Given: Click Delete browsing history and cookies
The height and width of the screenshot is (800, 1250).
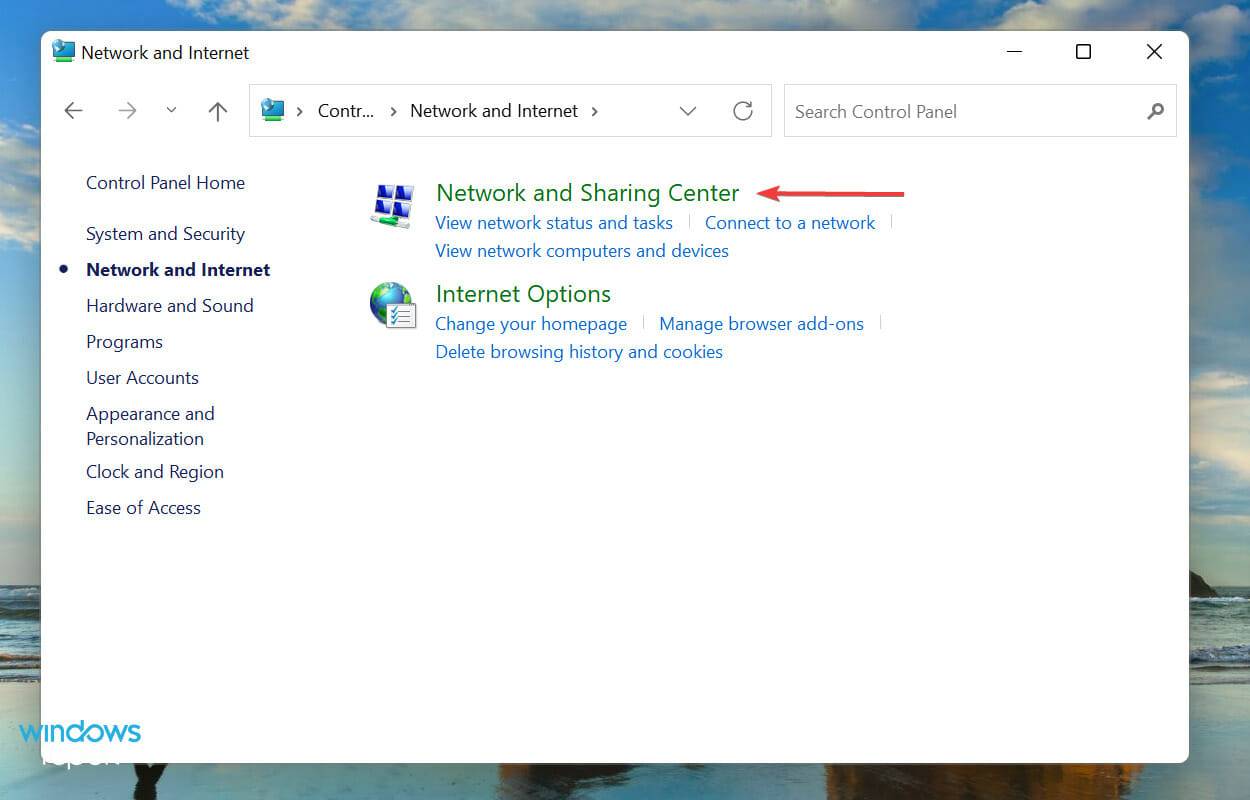Looking at the screenshot, I should click(x=578, y=351).
